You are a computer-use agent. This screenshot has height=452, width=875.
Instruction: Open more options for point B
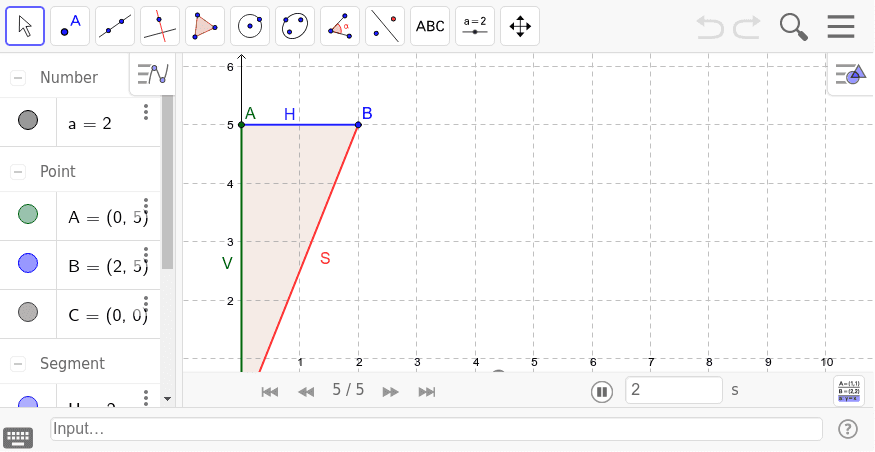click(146, 255)
